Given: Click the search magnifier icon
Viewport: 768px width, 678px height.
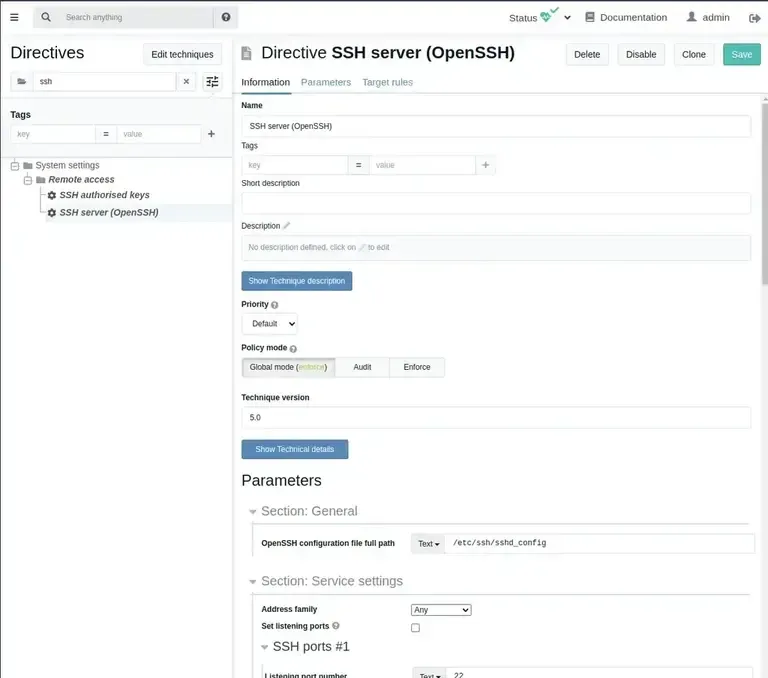Looking at the screenshot, I should (x=46, y=17).
